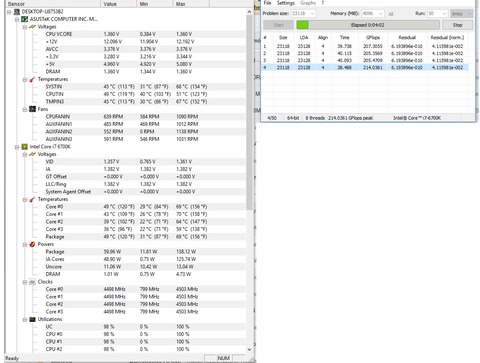The image size is (480, 363).
Task: Select LinX result row with 205.4709 GFlops
Action: pyautogui.click(x=365, y=60)
